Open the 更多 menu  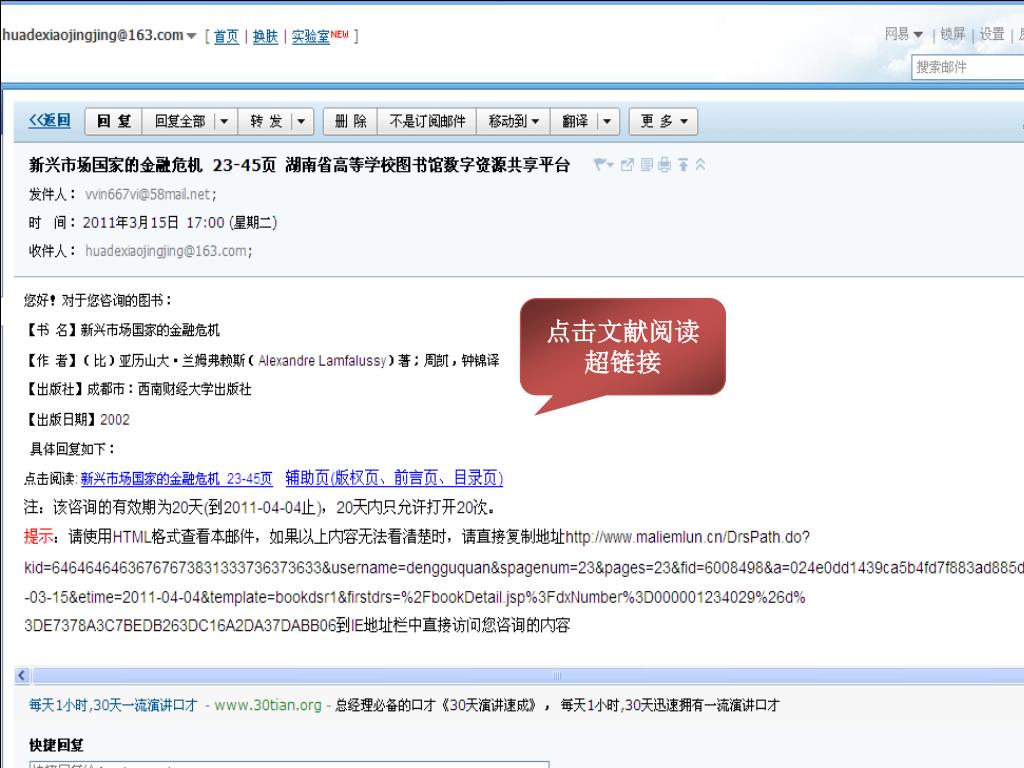pyautogui.click(x=664, y=121)
